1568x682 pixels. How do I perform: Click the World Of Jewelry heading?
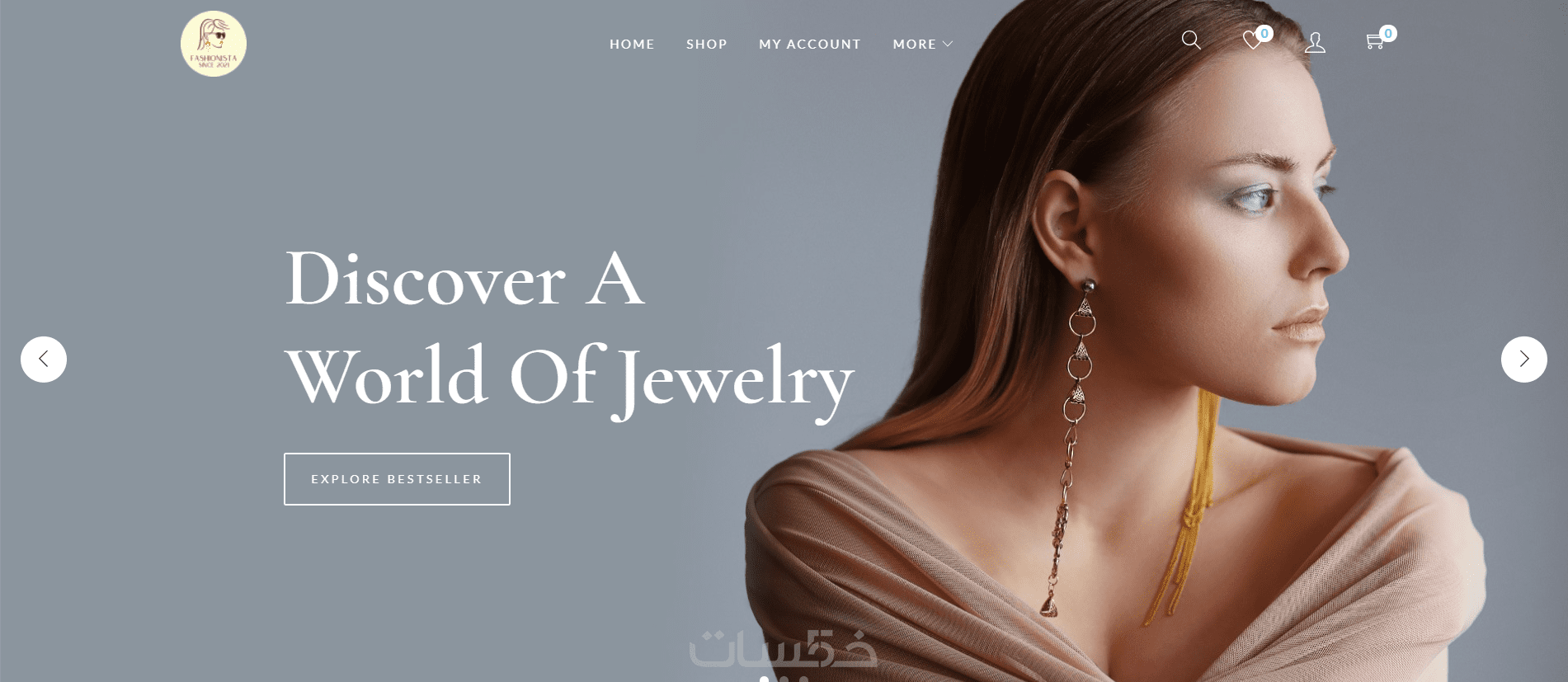click(x=569, y=379)
